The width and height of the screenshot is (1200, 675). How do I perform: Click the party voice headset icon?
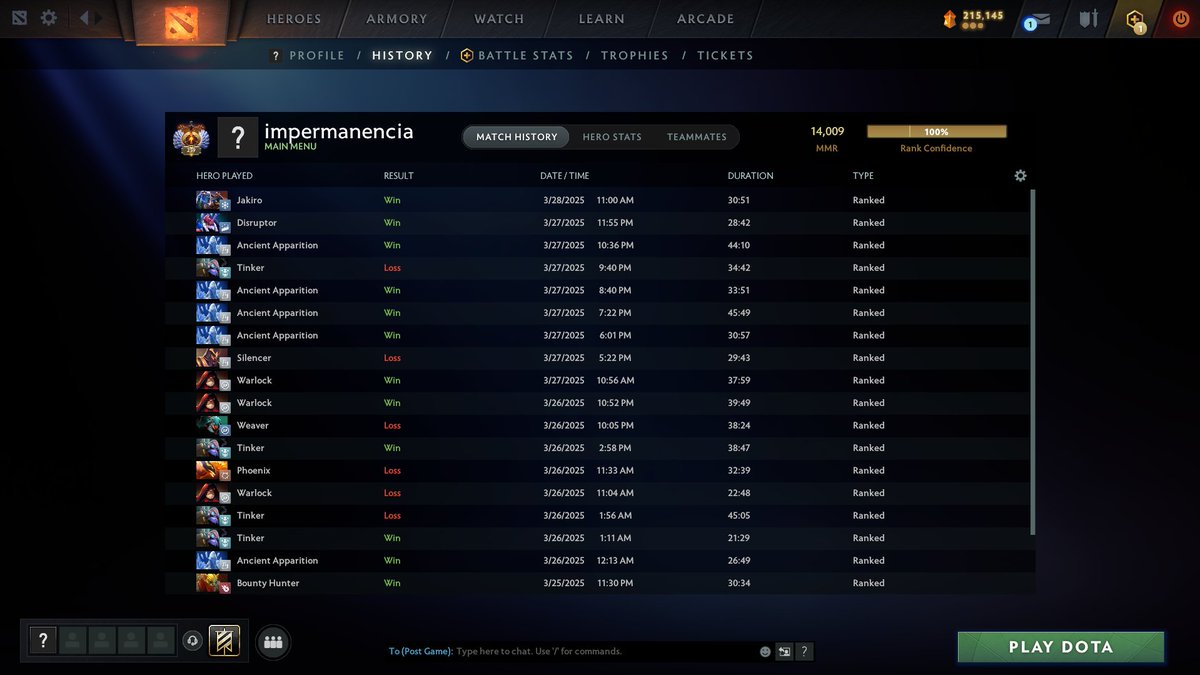point(193,640)
